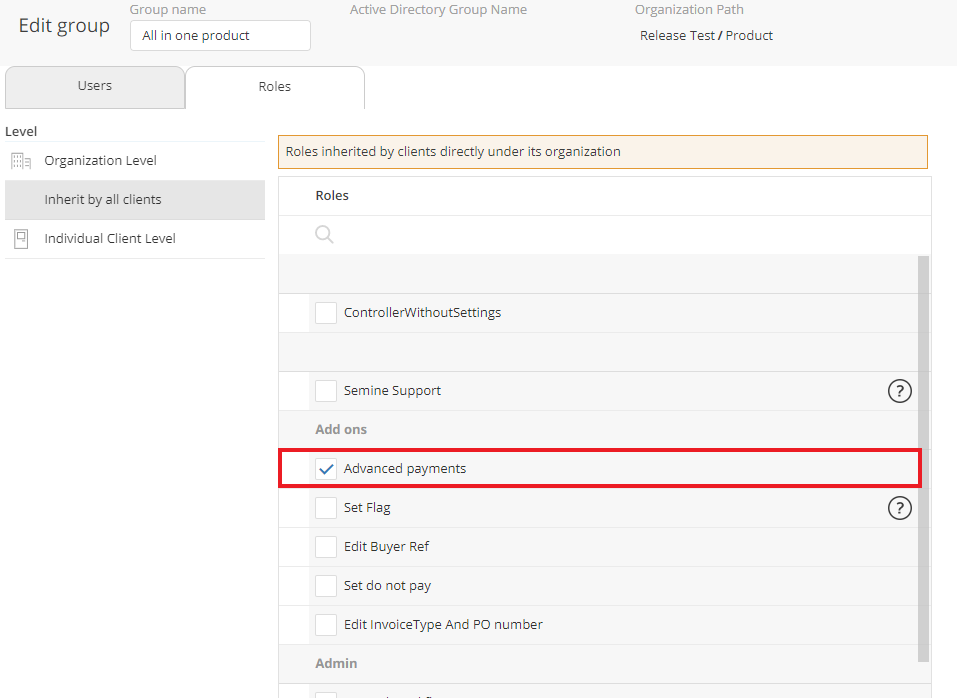Click the roles search magnifier icon

point(325,235)
